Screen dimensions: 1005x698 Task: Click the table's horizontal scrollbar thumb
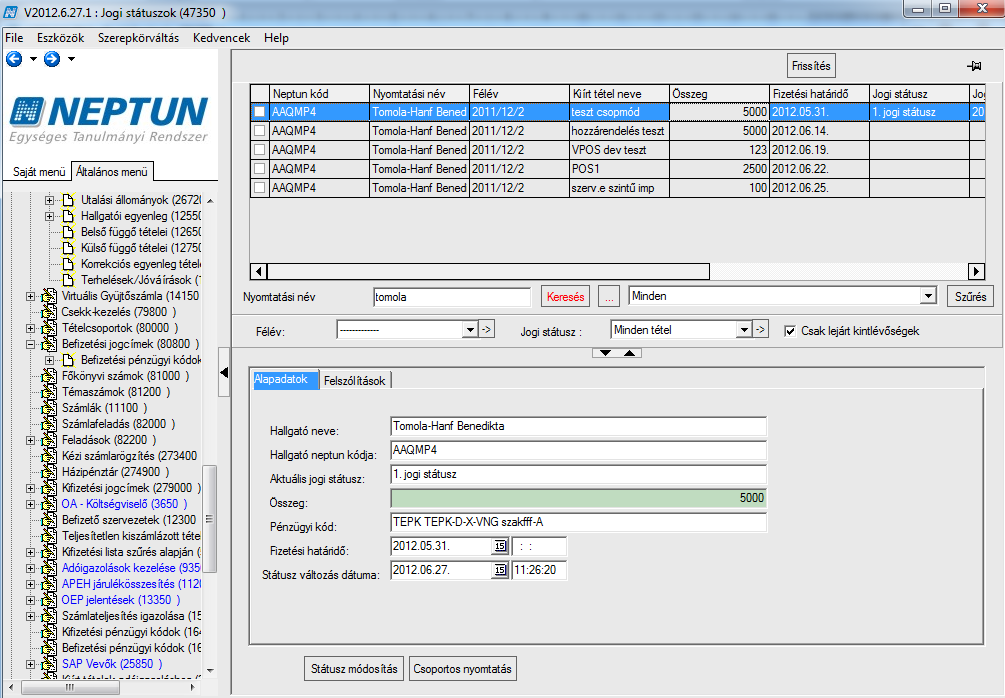pyautogui.click(x=488, y=271)
